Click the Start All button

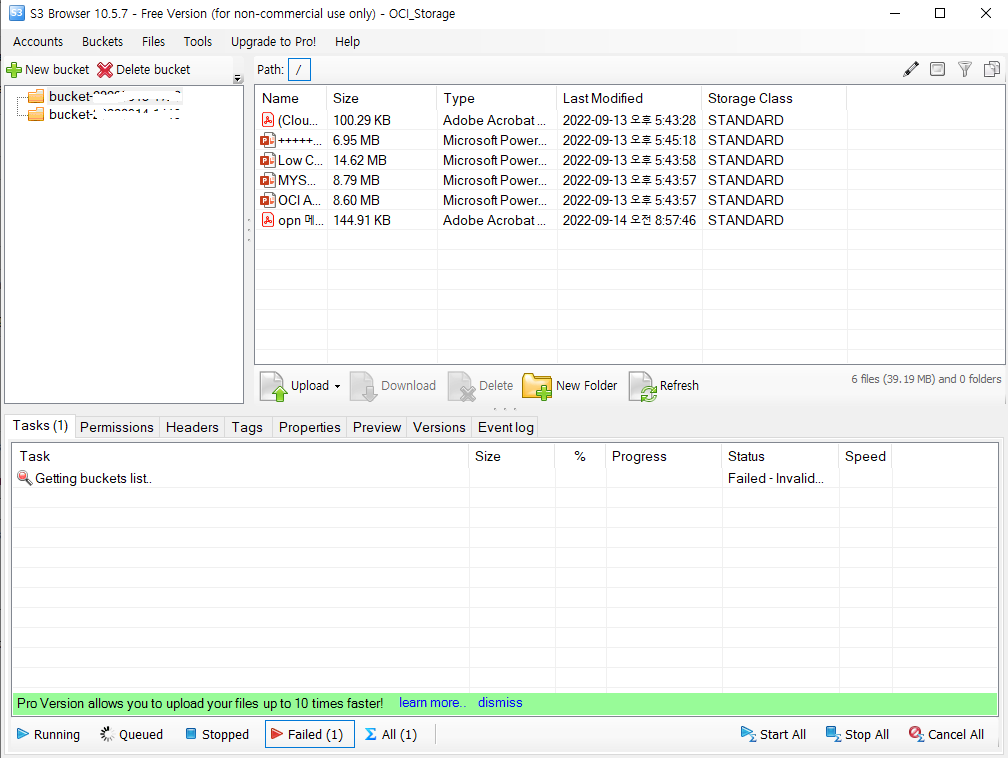(773, 734)
